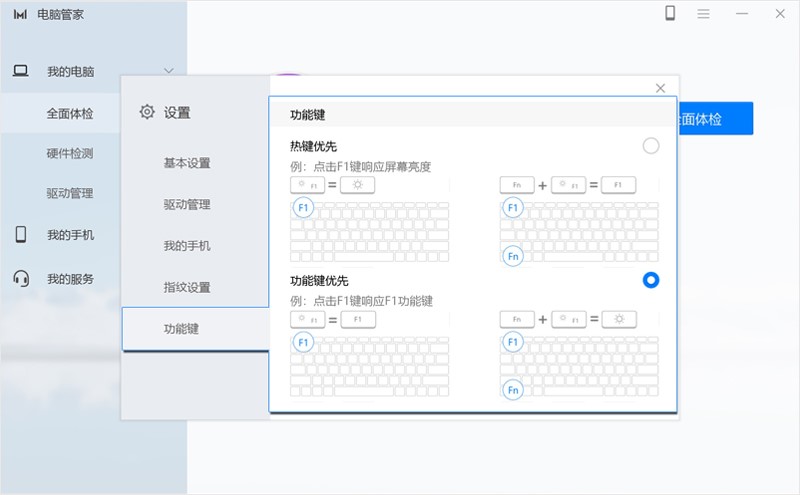800x495 pixels.
Task: Click the 功能键 section header
Action: pos(307,115)
